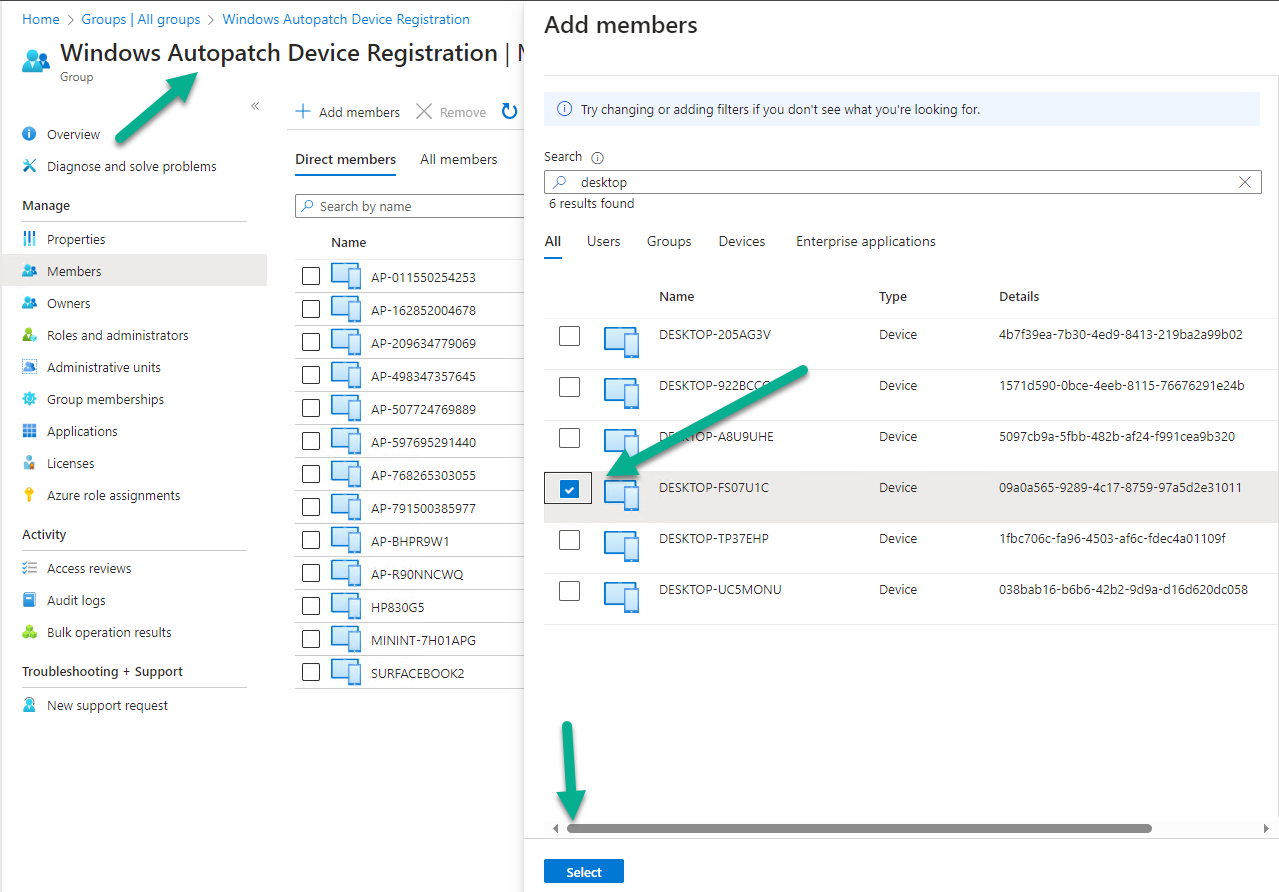Click the Audit logs icon
The width and height of the screenshot is (1279, 892).
(29, 600)
